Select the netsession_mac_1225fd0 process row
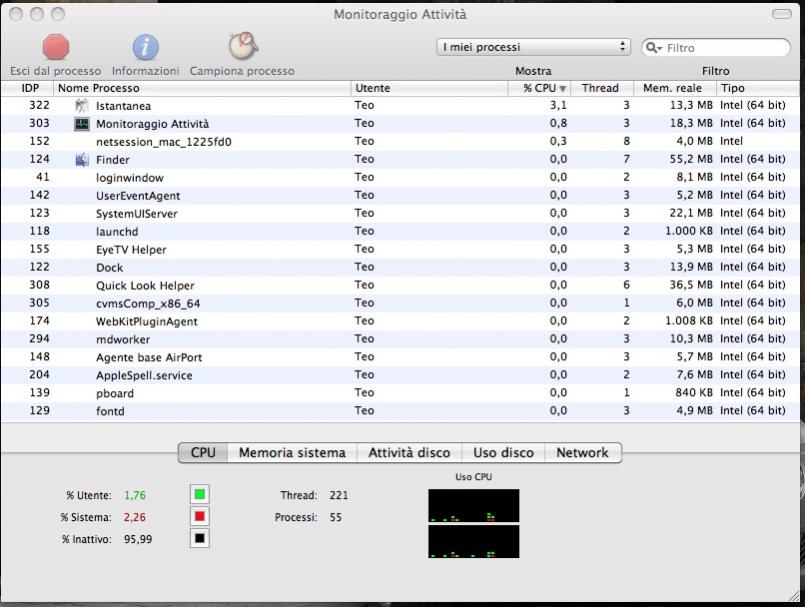This screenshot has width=805, height=607. pos(400,142)
